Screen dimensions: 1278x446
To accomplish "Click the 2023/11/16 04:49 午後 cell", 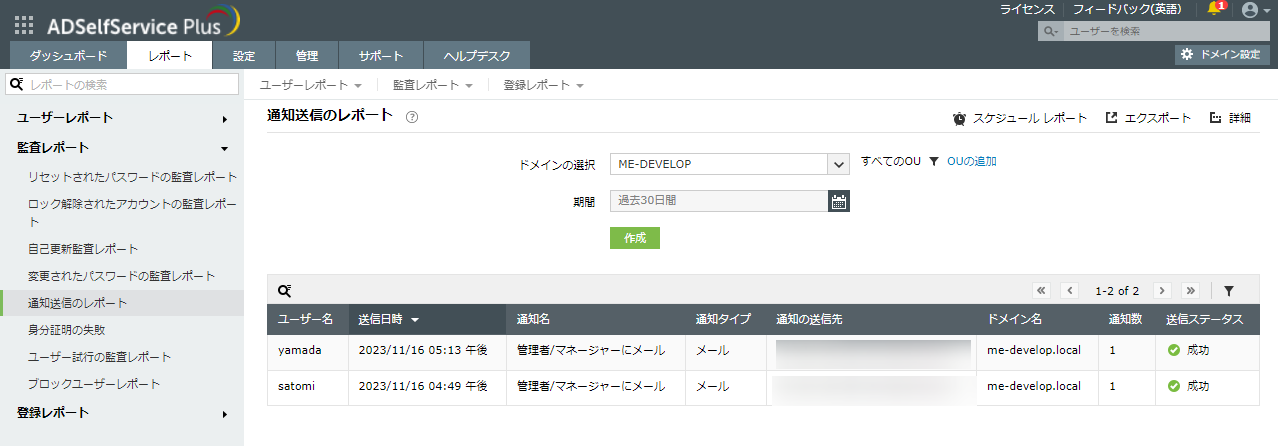I will [423, 386].
